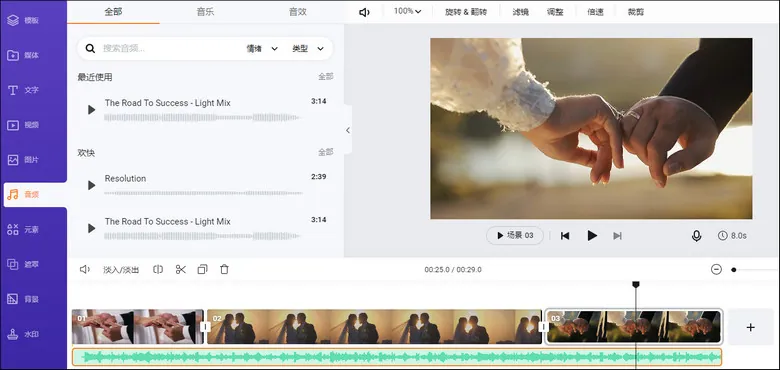The height and width of the screenshot is (370, 780).
Task: Select scene 03 clip on the timeline
Action: tap(634, 327)
